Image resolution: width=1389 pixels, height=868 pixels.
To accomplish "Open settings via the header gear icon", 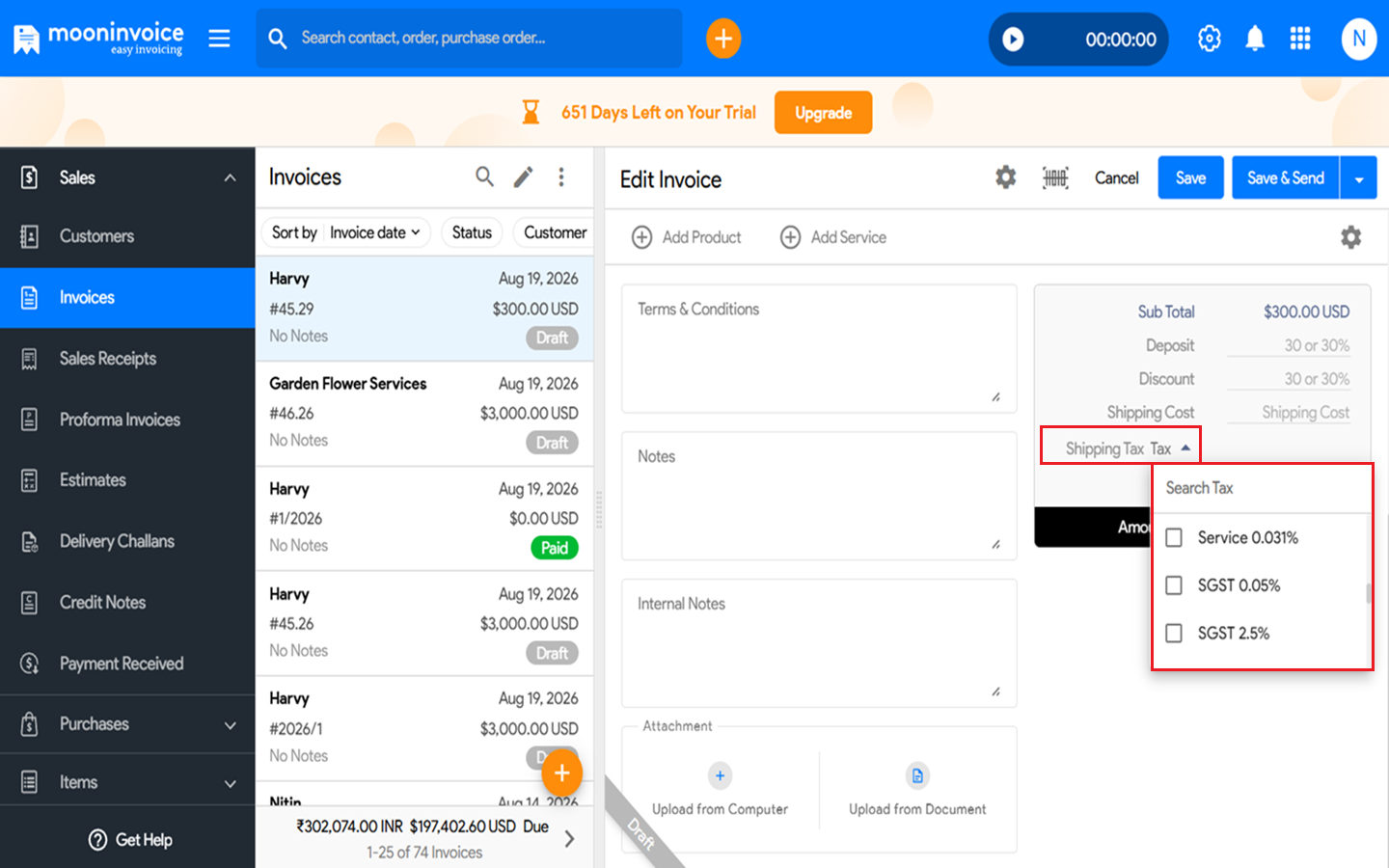I will pyautogui.click(x=1210, y=39).
